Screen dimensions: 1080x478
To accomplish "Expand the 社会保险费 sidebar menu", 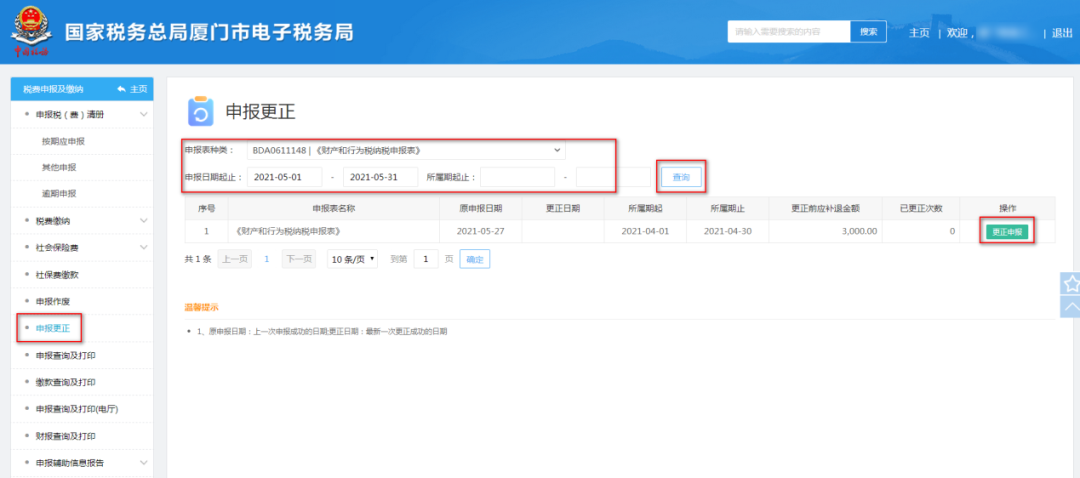I will pos(84,247).
